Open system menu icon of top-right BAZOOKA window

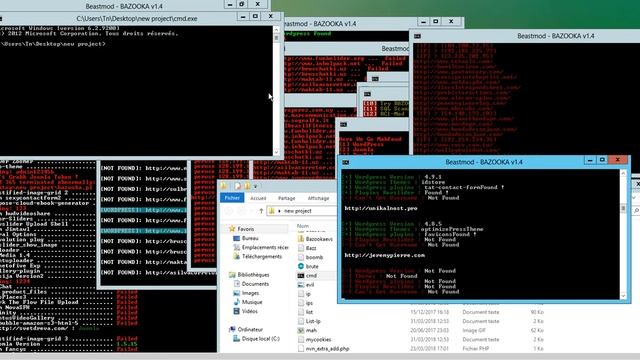coord(418,36)
